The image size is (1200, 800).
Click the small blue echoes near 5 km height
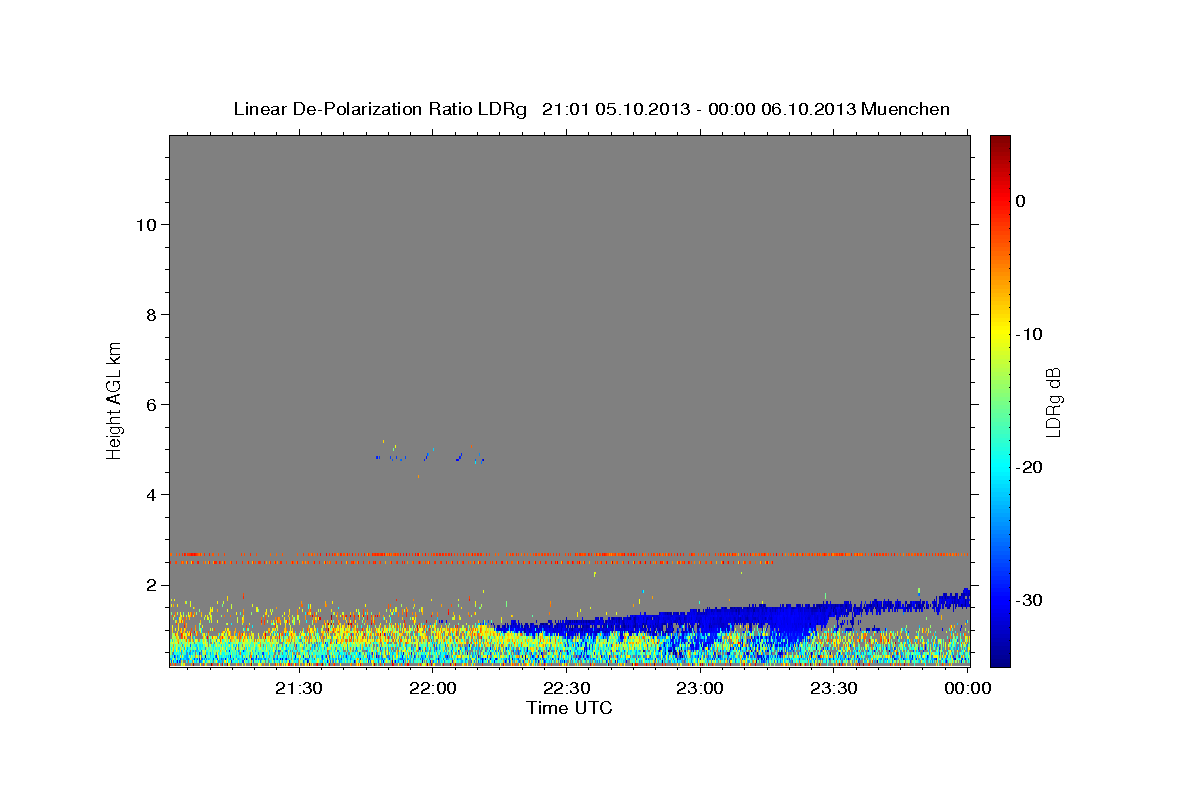point(430,457)
